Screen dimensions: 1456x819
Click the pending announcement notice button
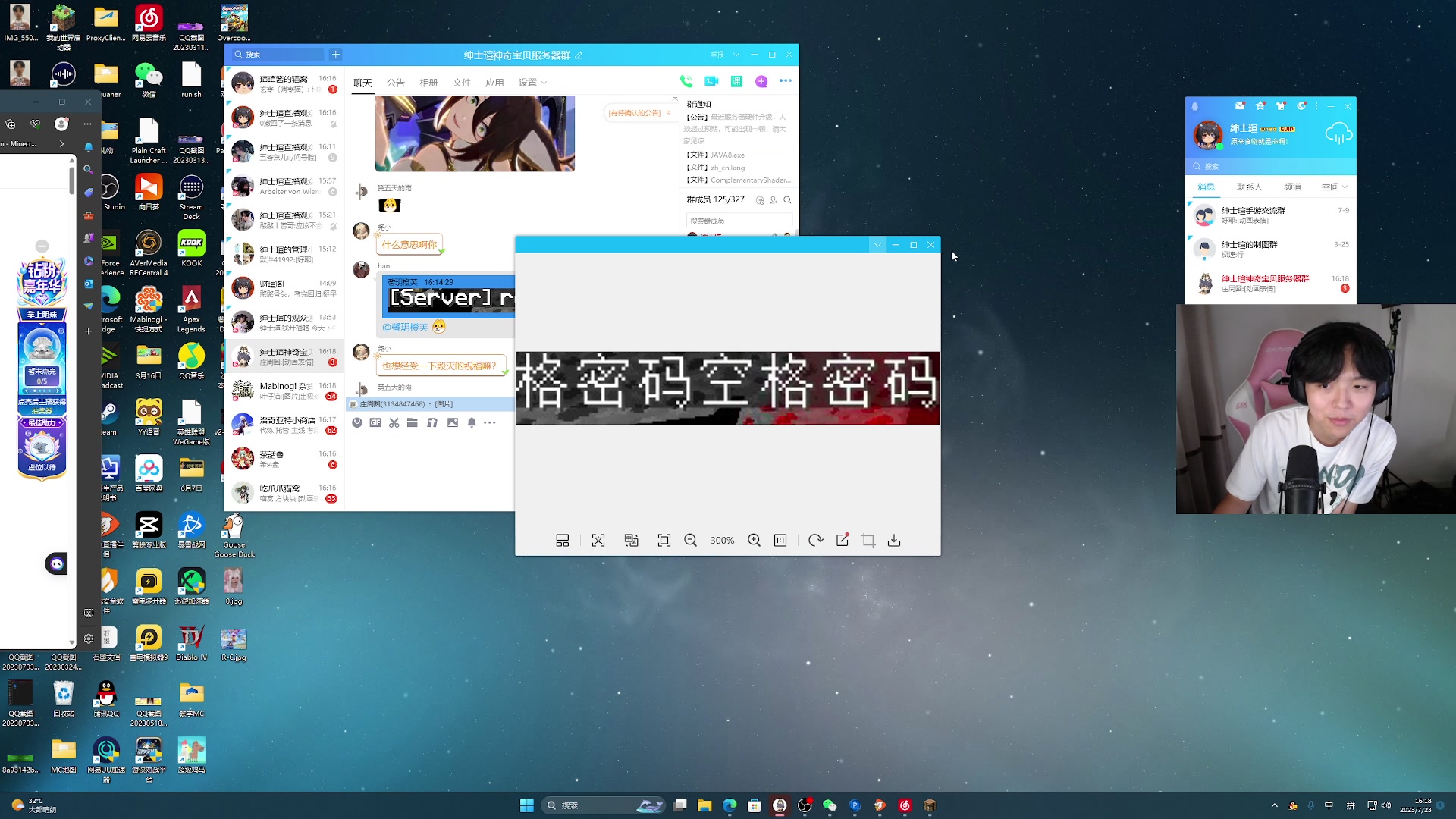(639, 113)
